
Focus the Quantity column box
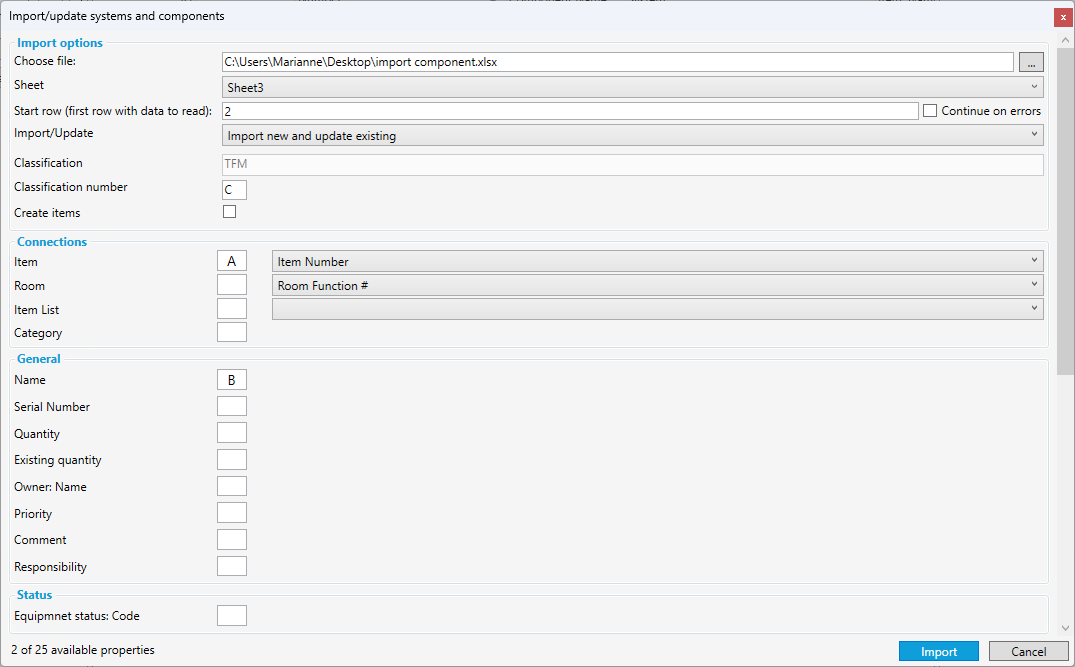[232, 433]
